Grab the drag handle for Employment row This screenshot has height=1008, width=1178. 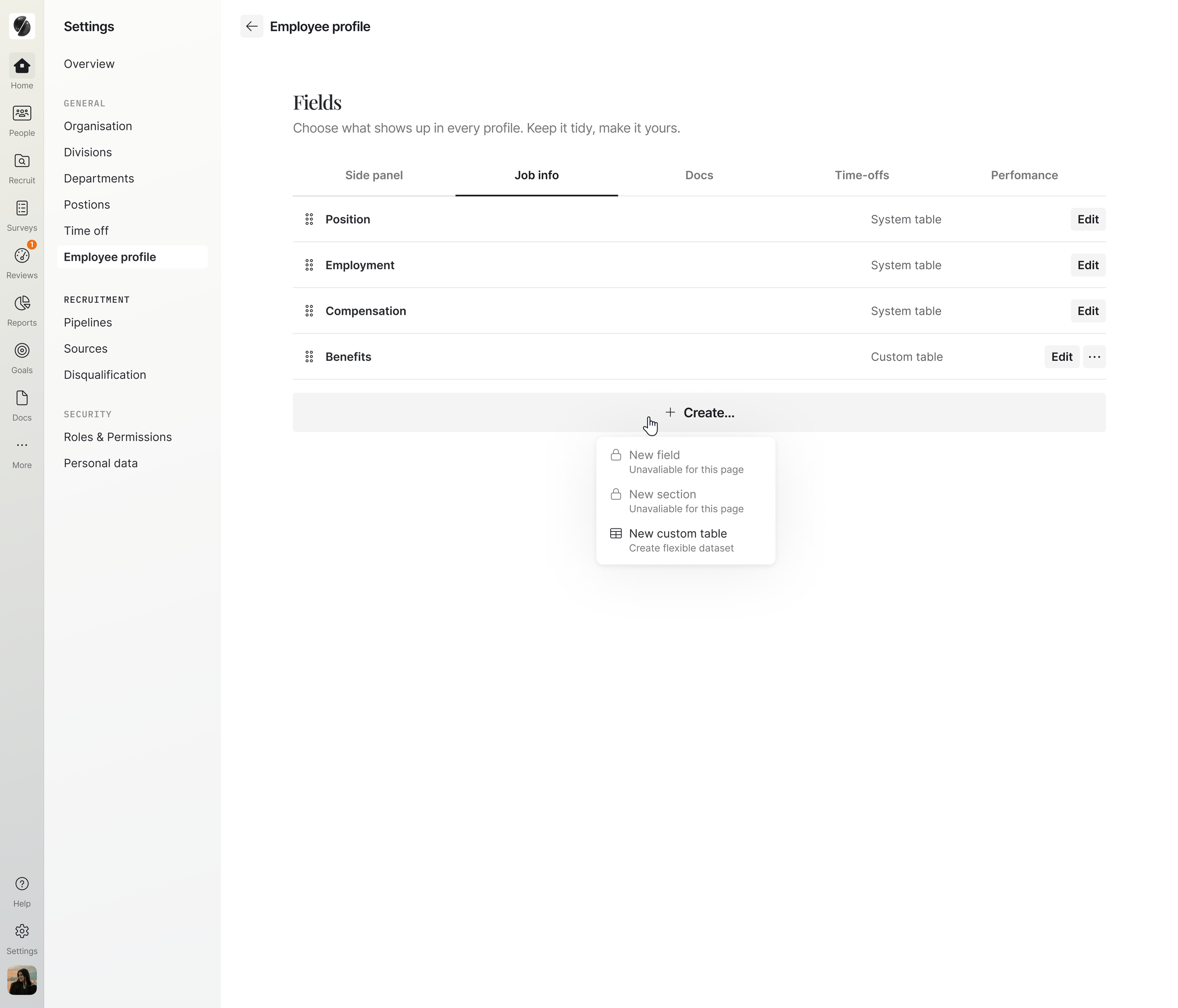coord(309,265)
